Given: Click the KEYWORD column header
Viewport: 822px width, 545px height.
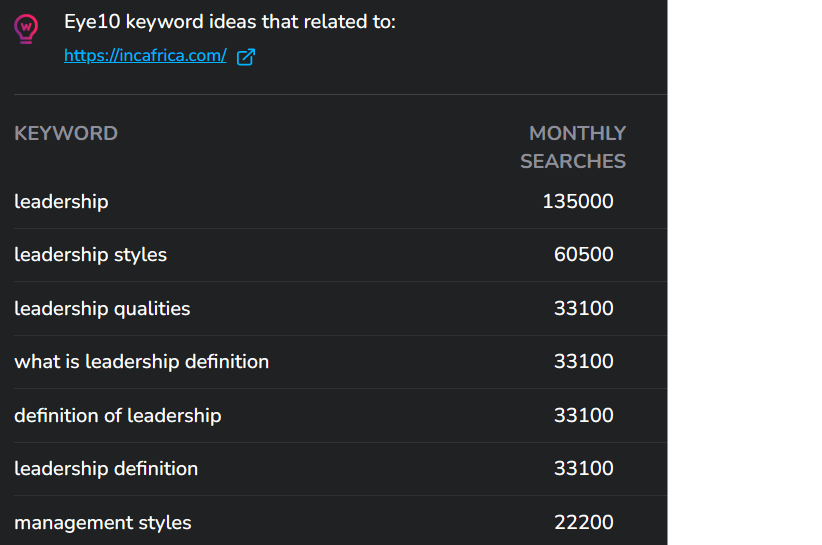Looking at the screenshot, I should (66, 133).
